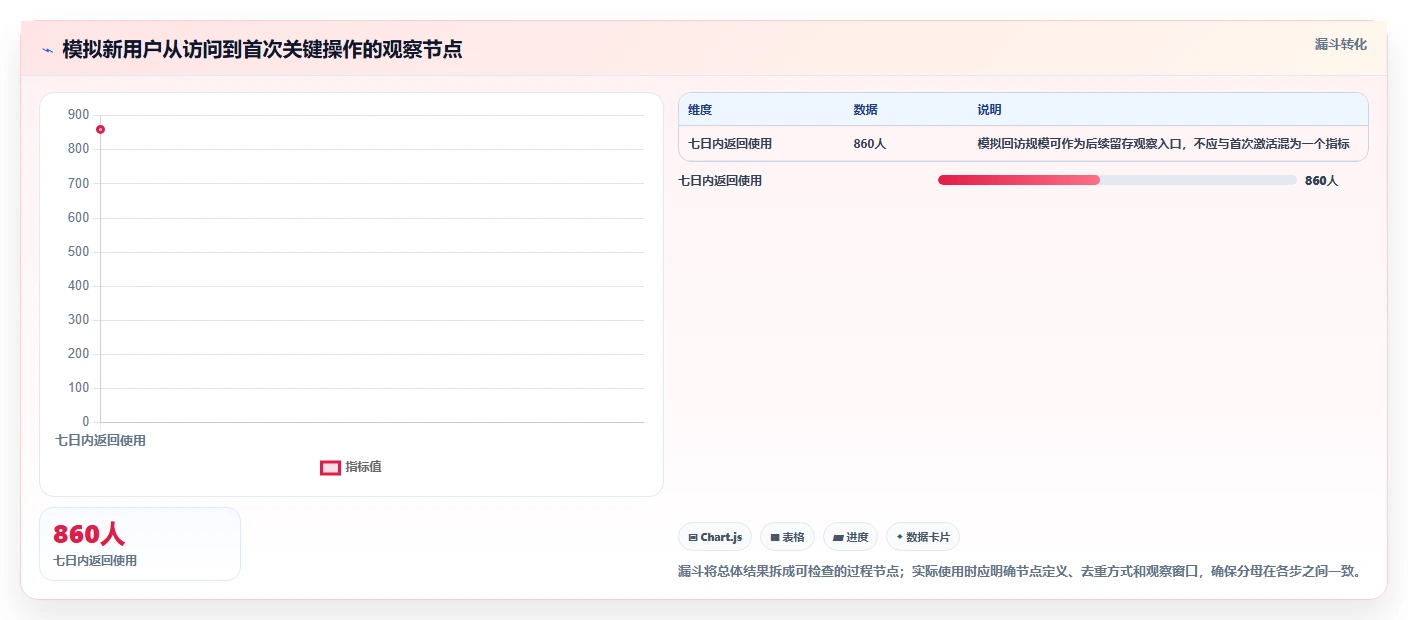
Task: Select the 进度 tag chip
Action: pyautogui.click(x=850, y=537)
